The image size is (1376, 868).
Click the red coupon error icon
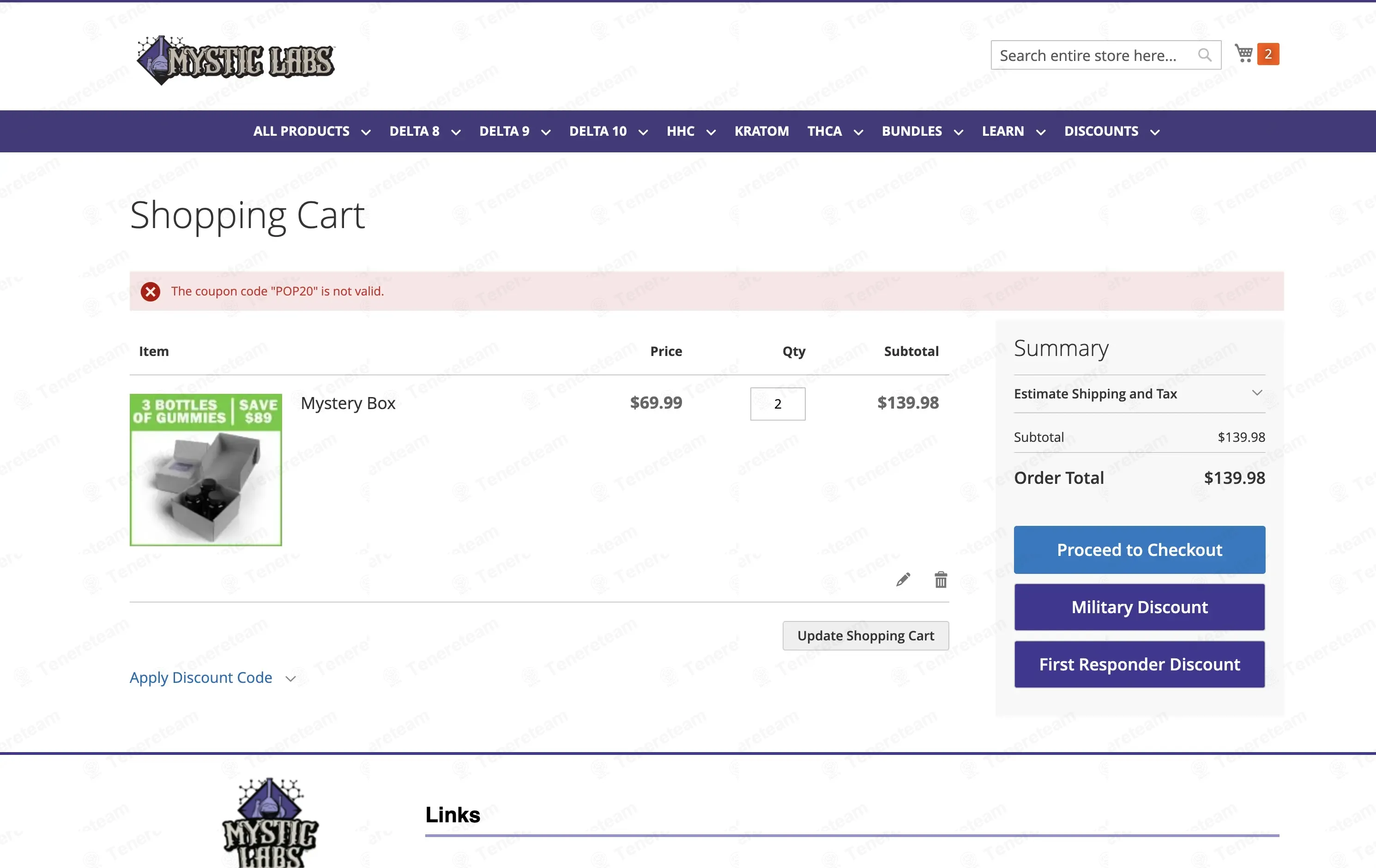click(150, 291)
